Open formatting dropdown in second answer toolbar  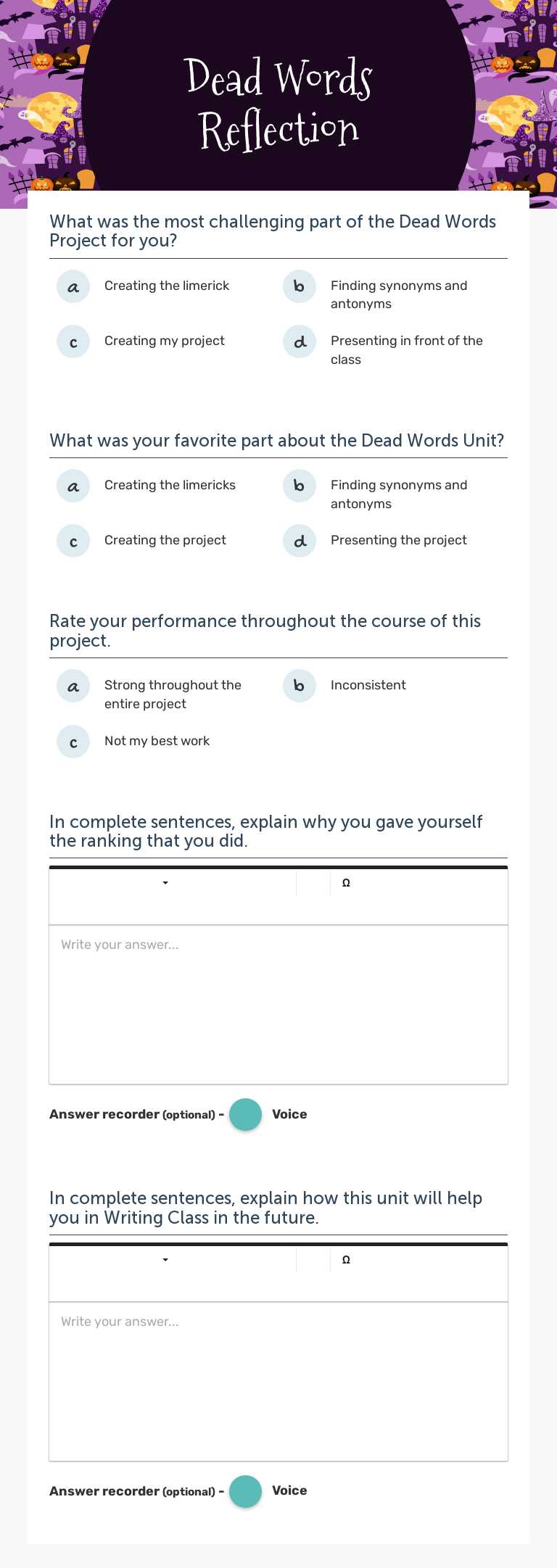[x=165, y=1259]
